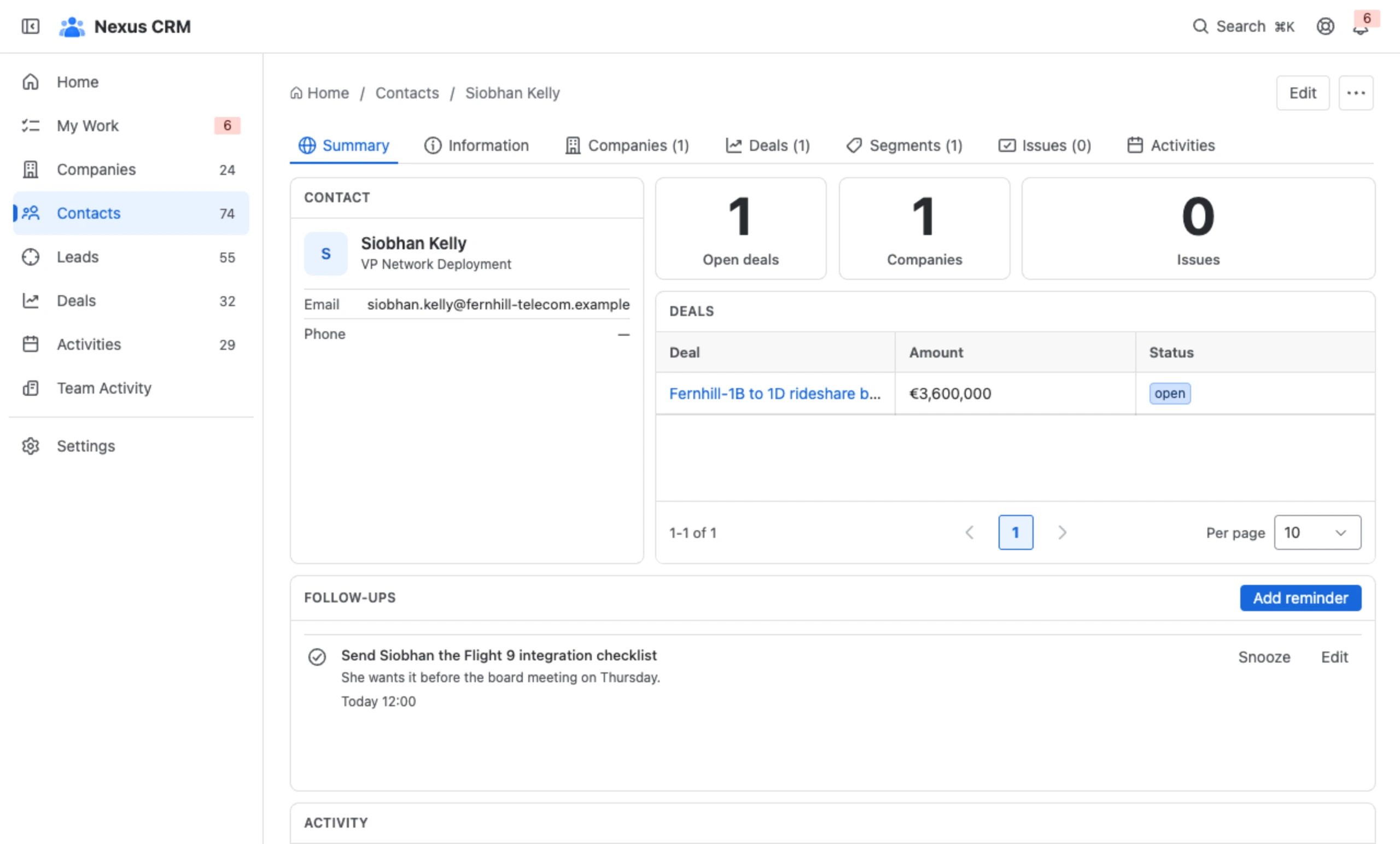This screenshot has height=844, width=1400.
Task: Click the email siobhan.kelly@fernhill-telecom.example
Action: pyautogui.click(x=498, y=304)
